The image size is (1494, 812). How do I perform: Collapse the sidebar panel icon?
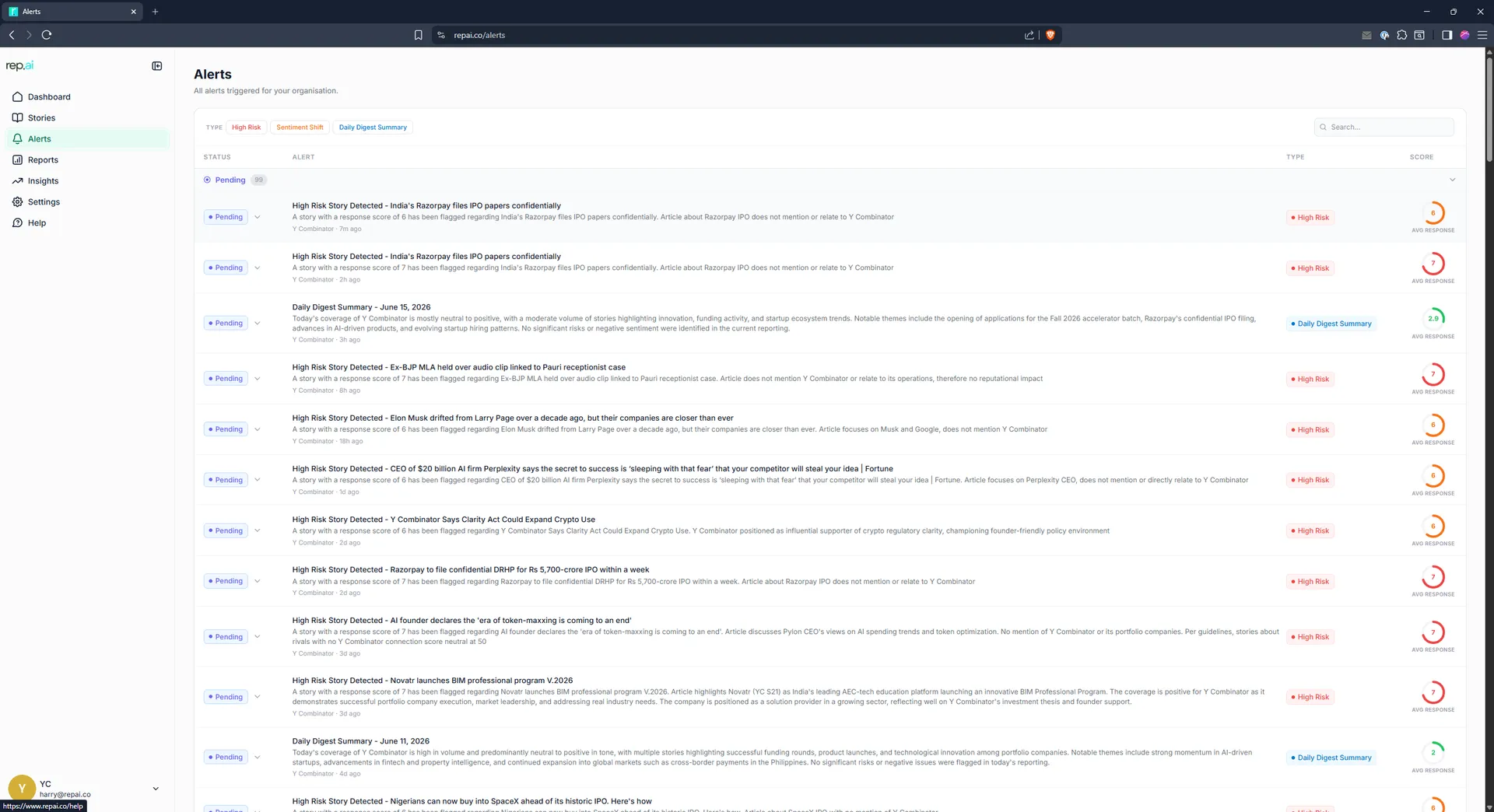click(157, 66)
